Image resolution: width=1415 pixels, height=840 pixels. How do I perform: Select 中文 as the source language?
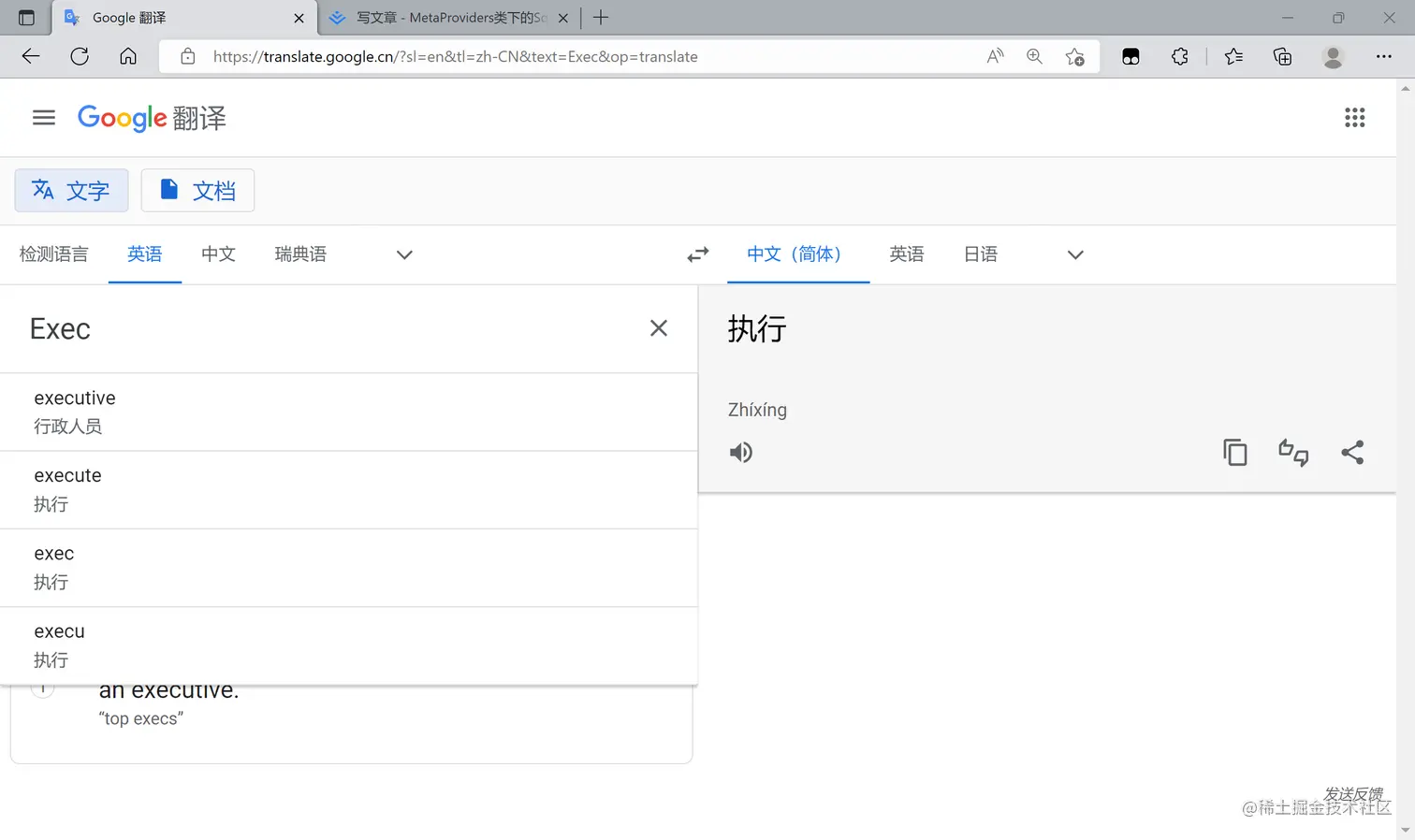[218, 254]
